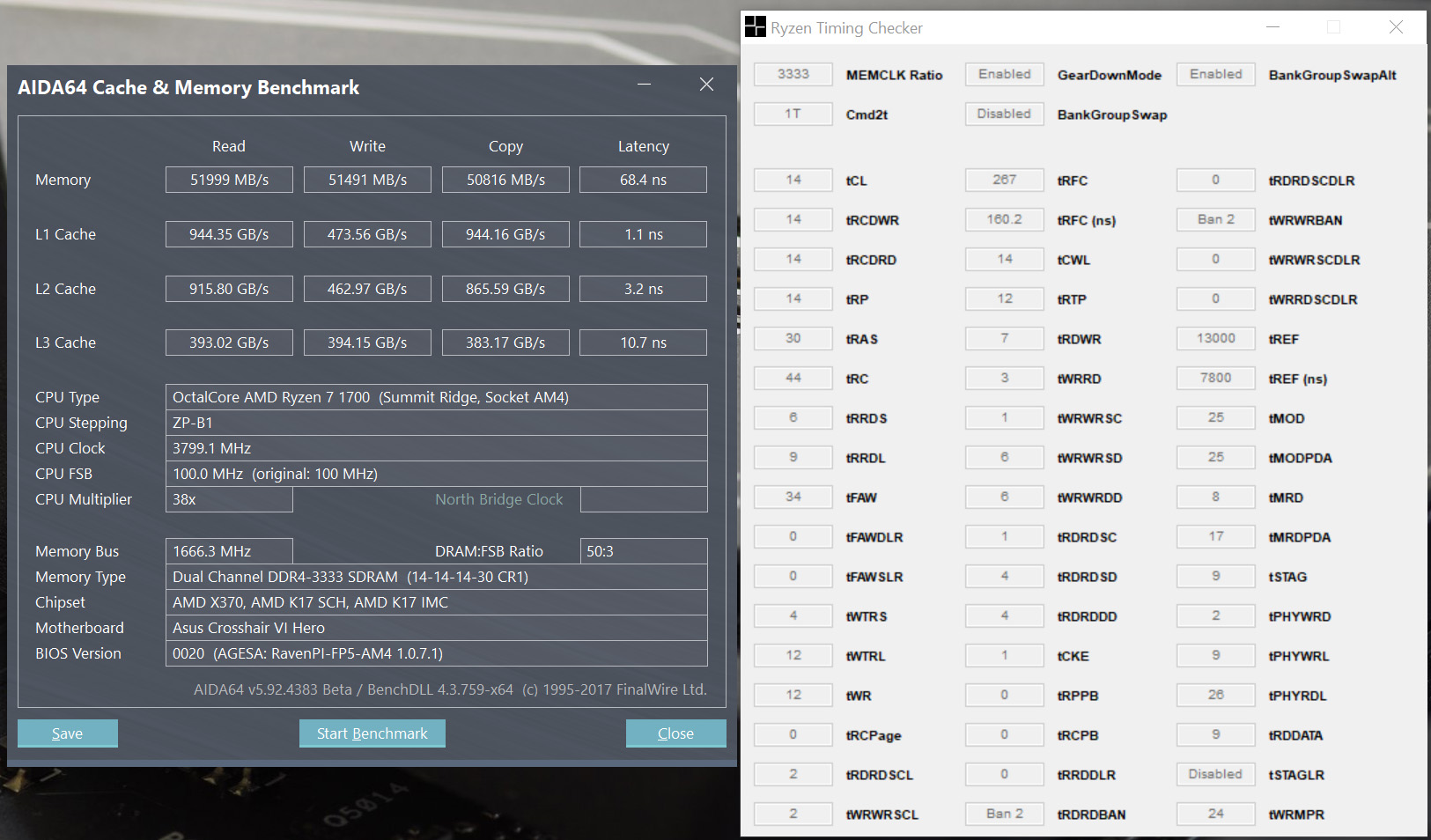Close the AIDA64 benchmark window with X
1431x840 pixels.
pyautogui.click(x=706, y=85)
